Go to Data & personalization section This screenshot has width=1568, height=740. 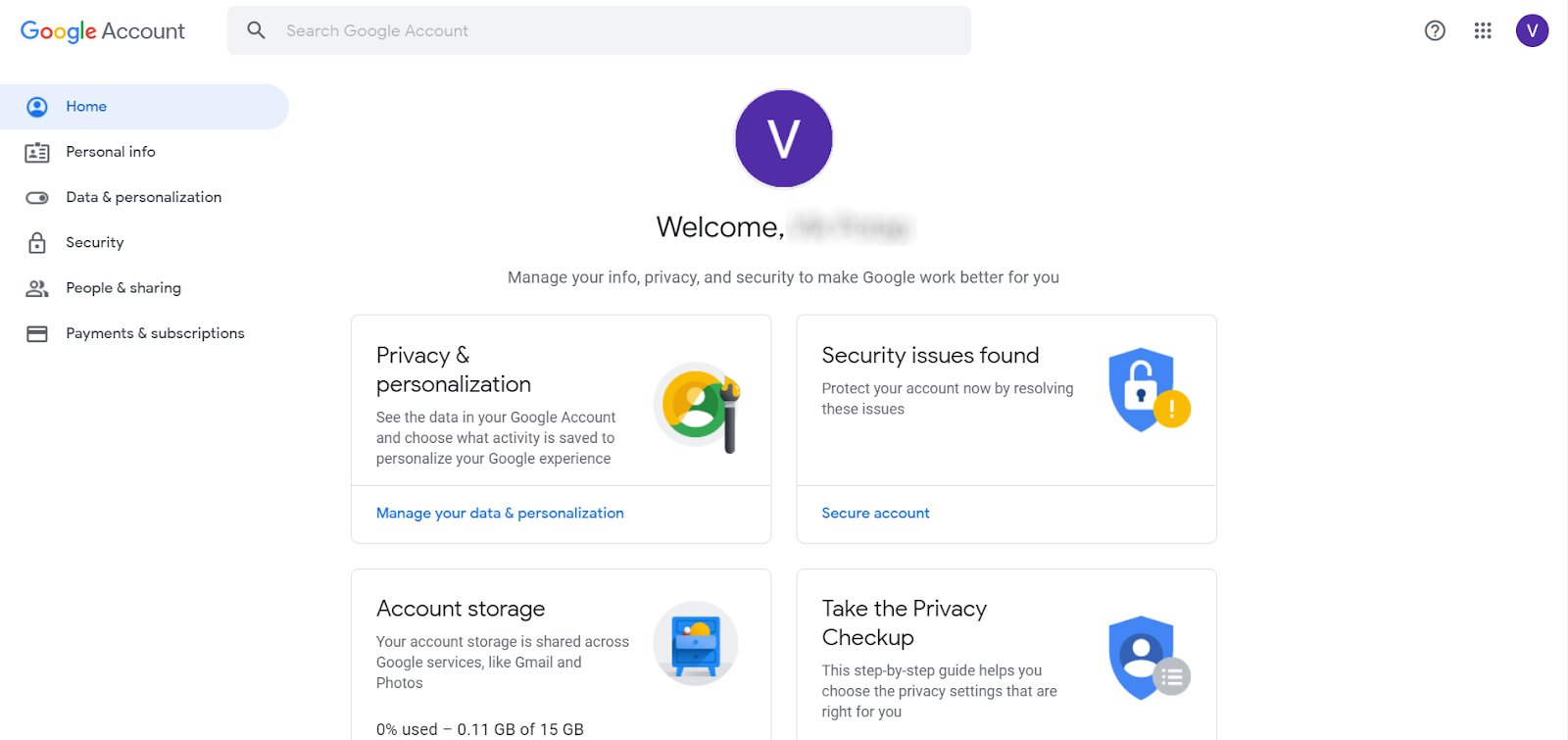click(x=144, y=197)
